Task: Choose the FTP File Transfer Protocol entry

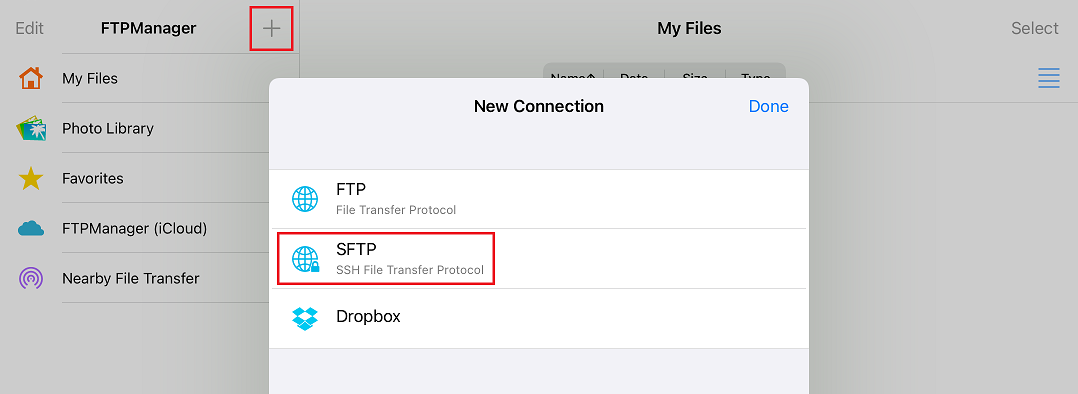Action: [x=539, y=199]
